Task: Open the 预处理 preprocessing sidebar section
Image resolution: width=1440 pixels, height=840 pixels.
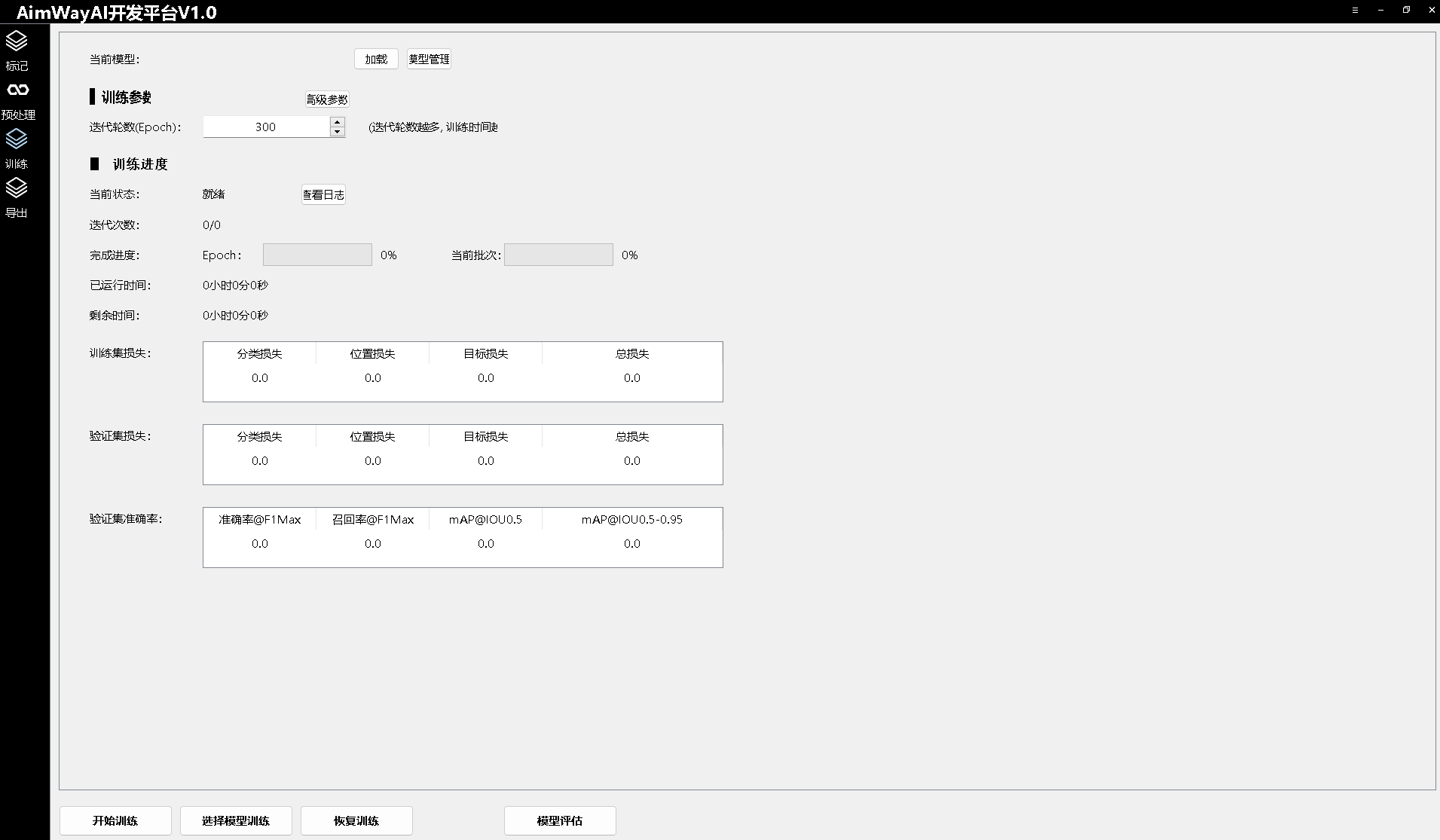Action: 17,101
